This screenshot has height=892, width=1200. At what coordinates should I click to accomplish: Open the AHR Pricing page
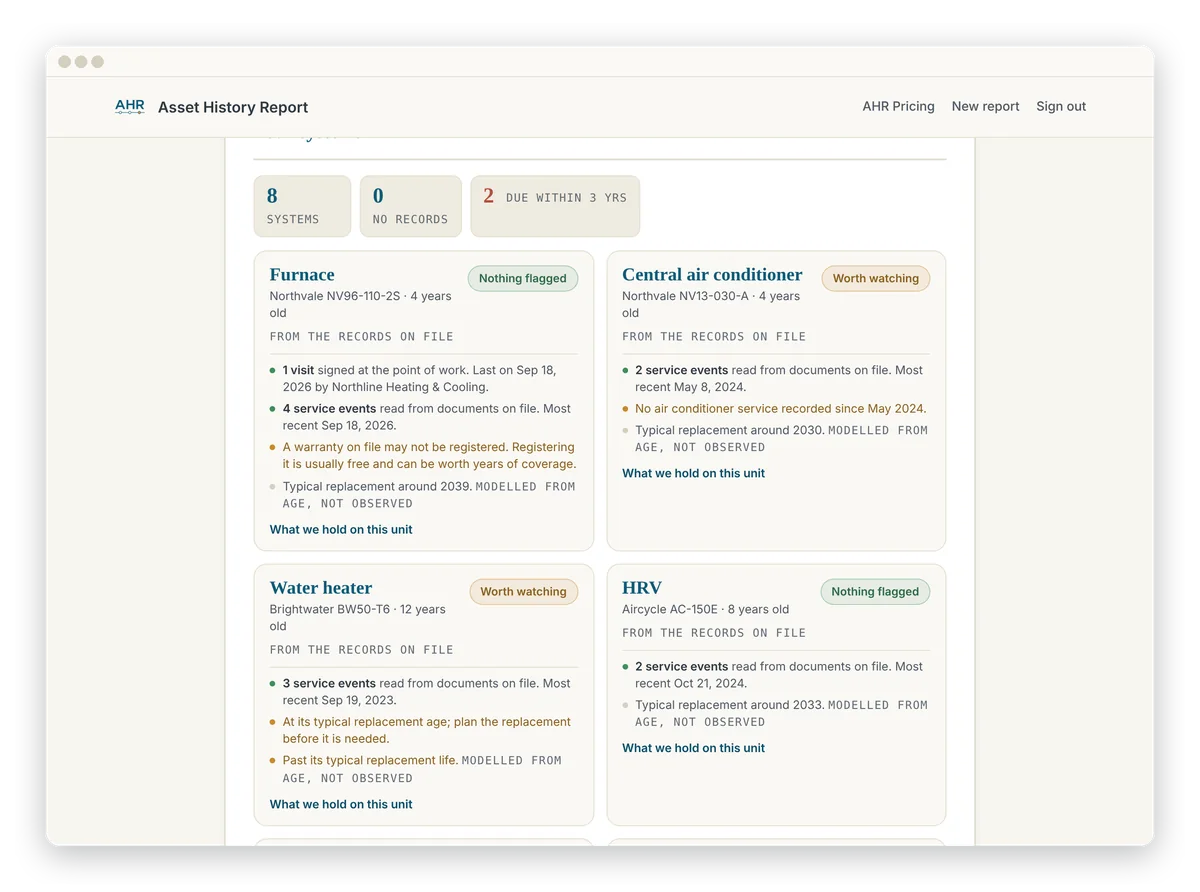click(x=898, y=106)
